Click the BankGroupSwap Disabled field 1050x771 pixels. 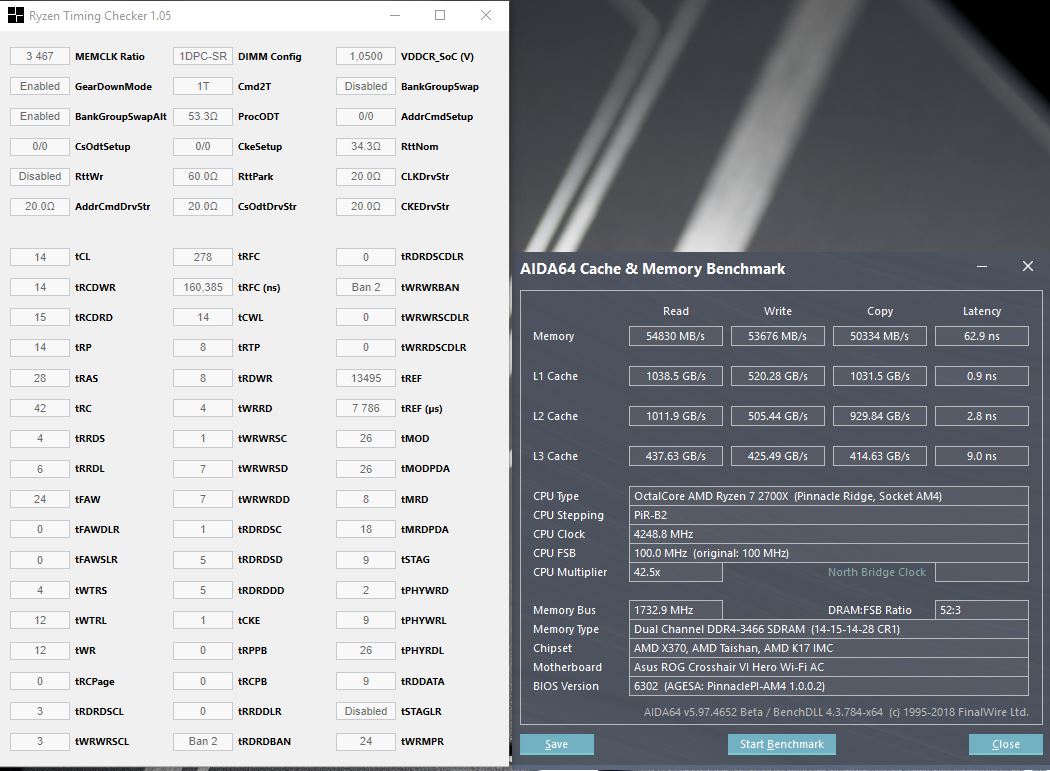click(366, 86)
